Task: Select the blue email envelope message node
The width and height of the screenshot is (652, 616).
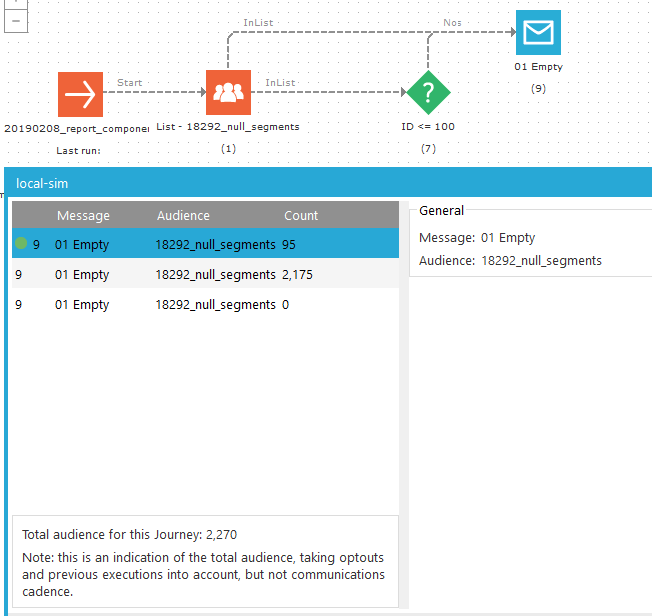Action: click(538, 32)
